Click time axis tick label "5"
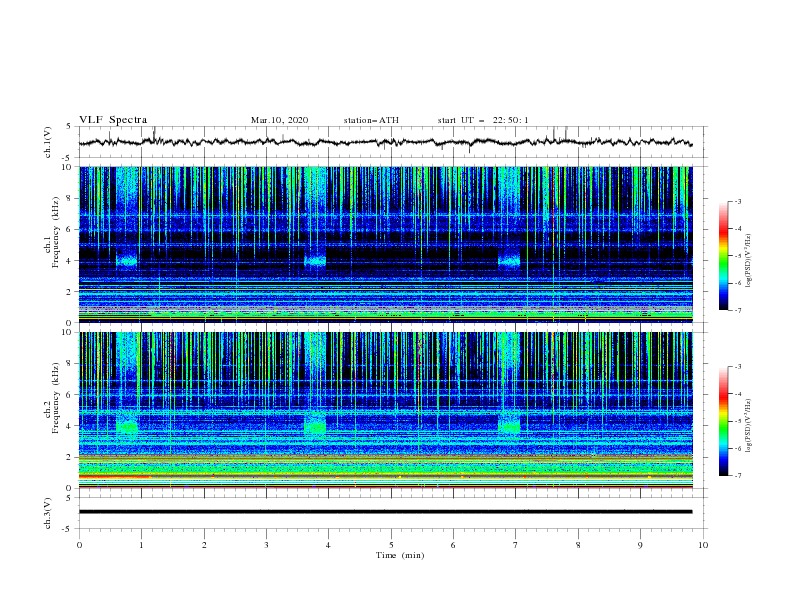This screenshot has height=612, width=792. coord(391,545)
